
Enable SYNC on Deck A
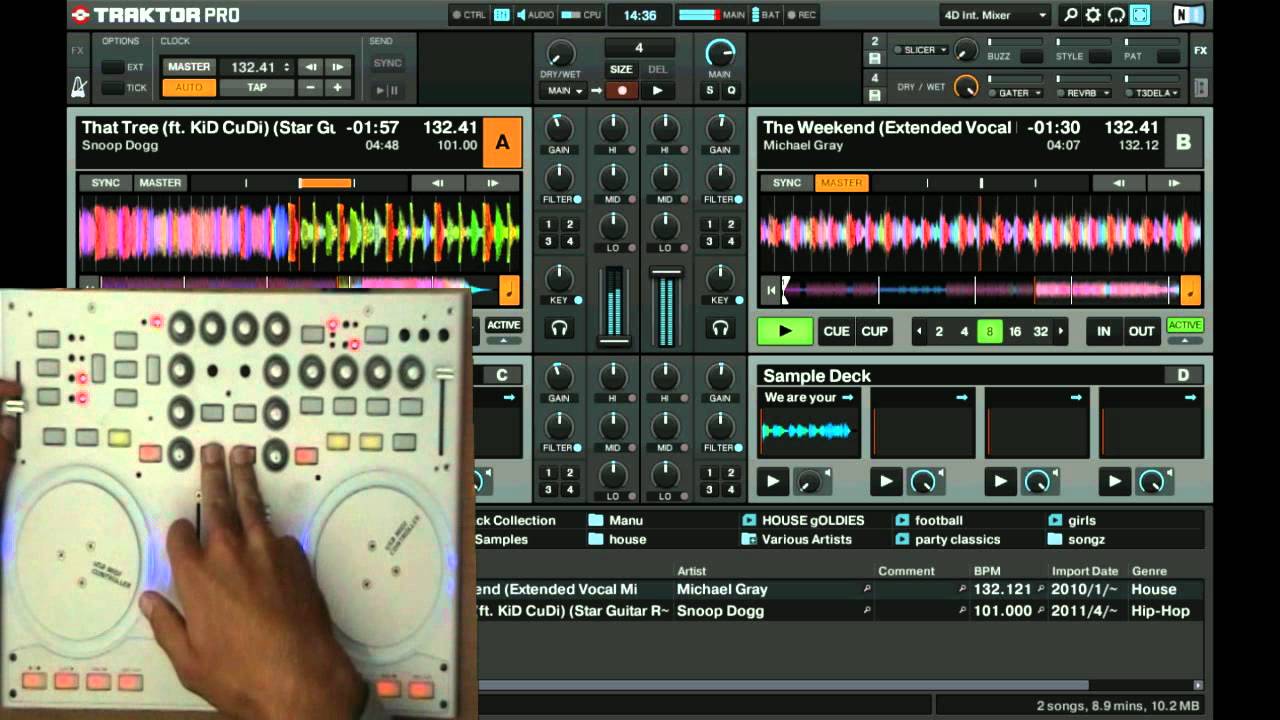[x=105, y=183]
